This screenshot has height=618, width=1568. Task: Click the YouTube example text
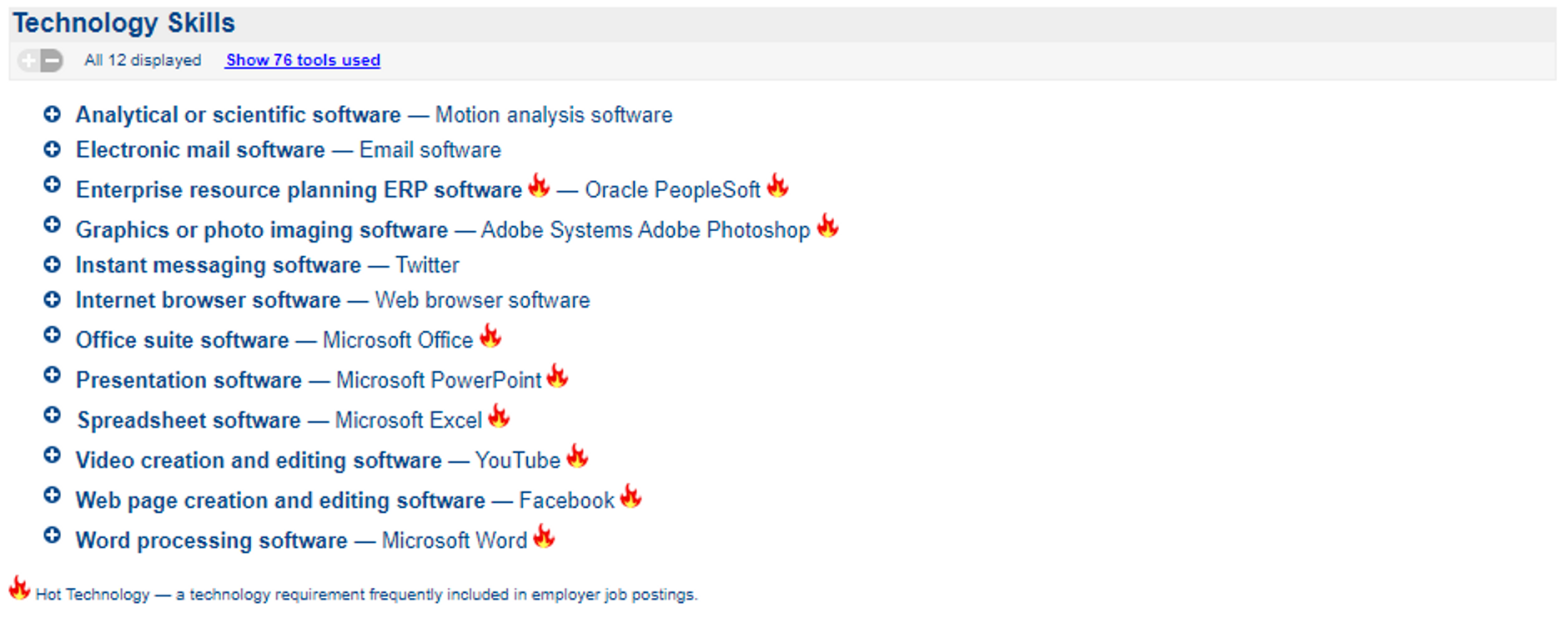pos(518,460)
